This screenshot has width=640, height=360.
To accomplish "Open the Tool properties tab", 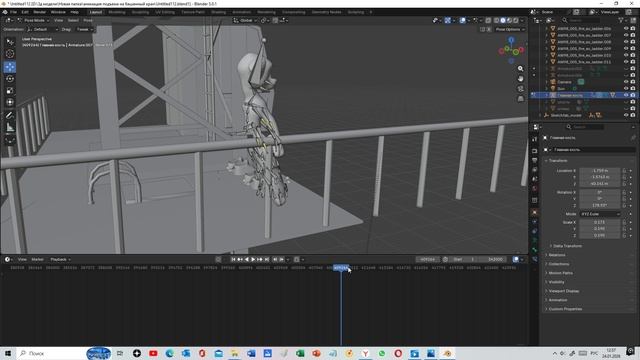I will [534, 140].
